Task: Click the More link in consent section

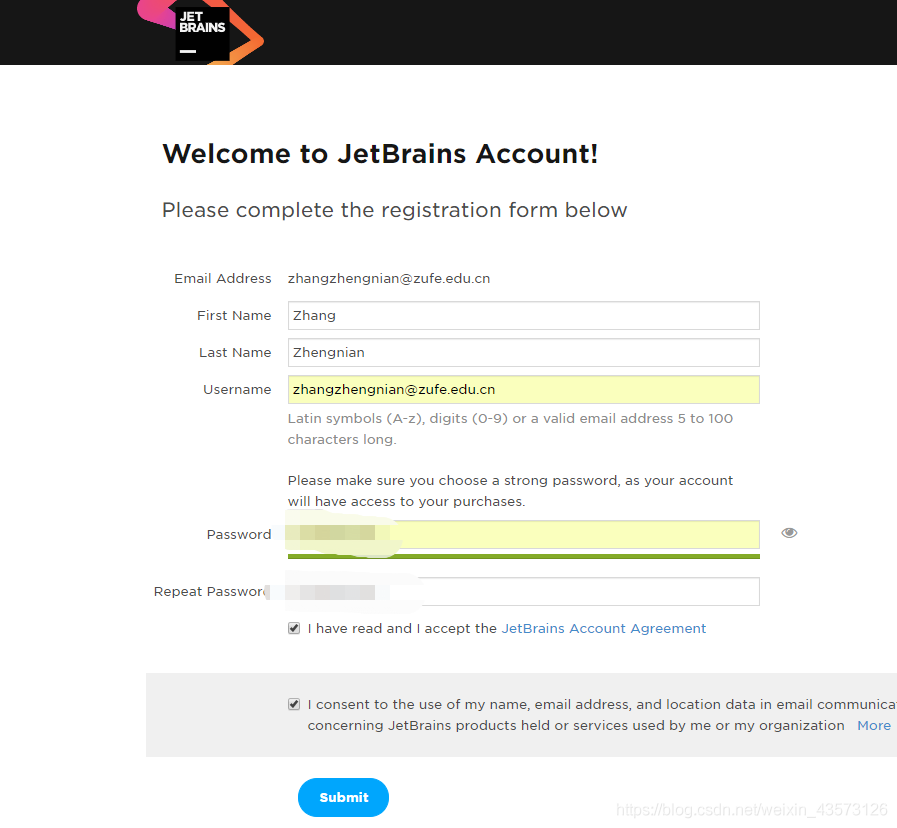Action: click(x=873, y=726)
